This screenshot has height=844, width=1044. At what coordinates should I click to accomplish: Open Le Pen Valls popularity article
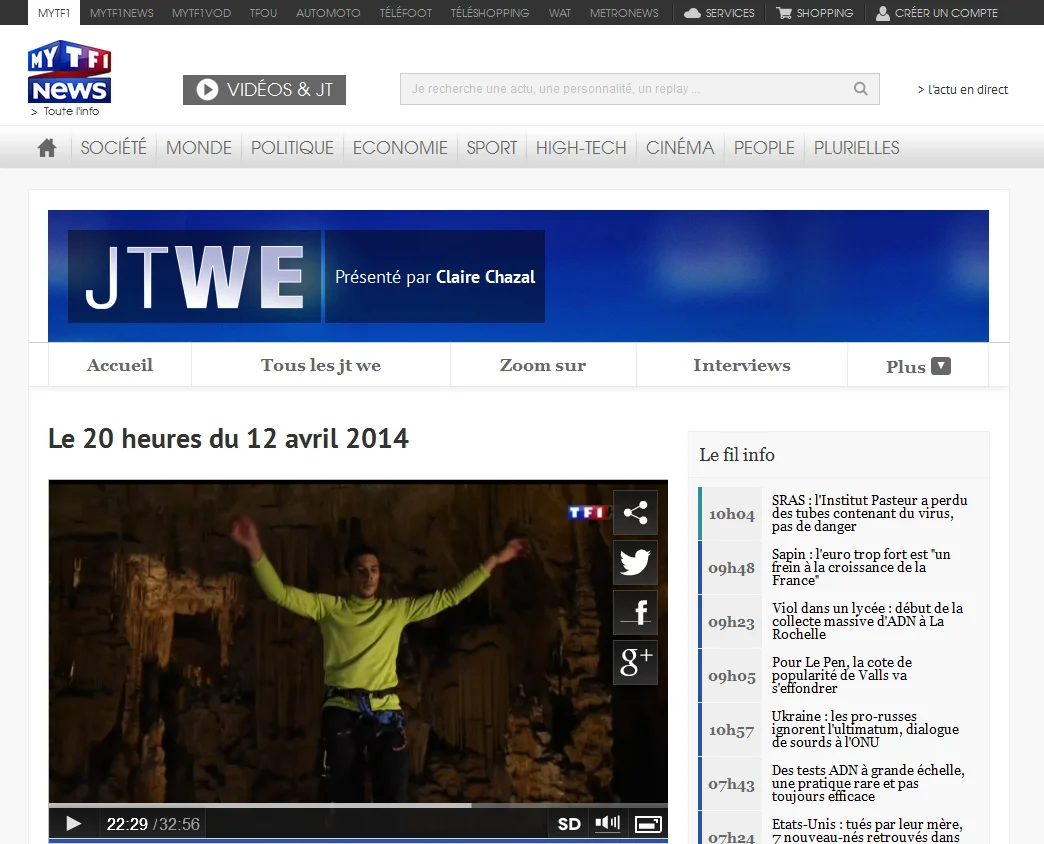[842, 675]
